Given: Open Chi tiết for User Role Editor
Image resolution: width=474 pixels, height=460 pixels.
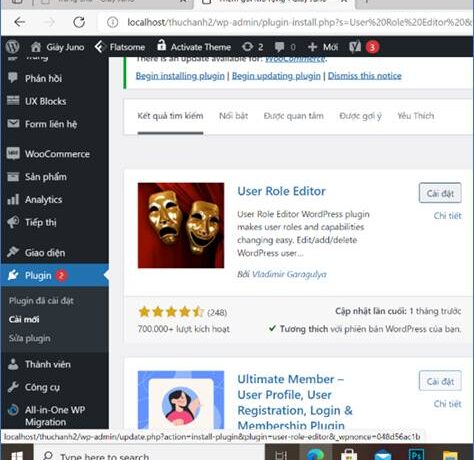Looking at the screenshot, I should tap(447, 216).
